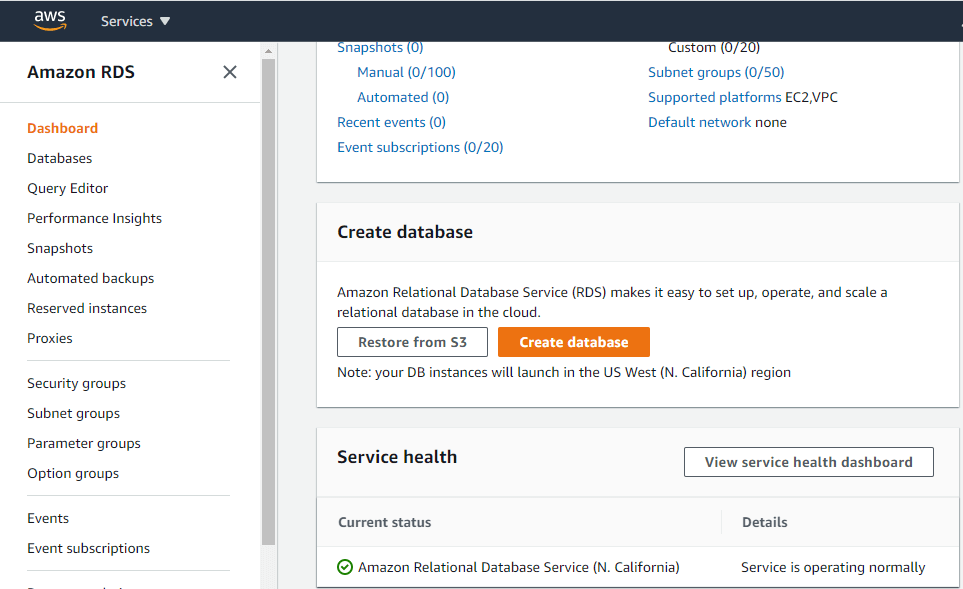Open Event subscriptions (0/20) resource link
963x589 pixels.
(x=420, y=147)
